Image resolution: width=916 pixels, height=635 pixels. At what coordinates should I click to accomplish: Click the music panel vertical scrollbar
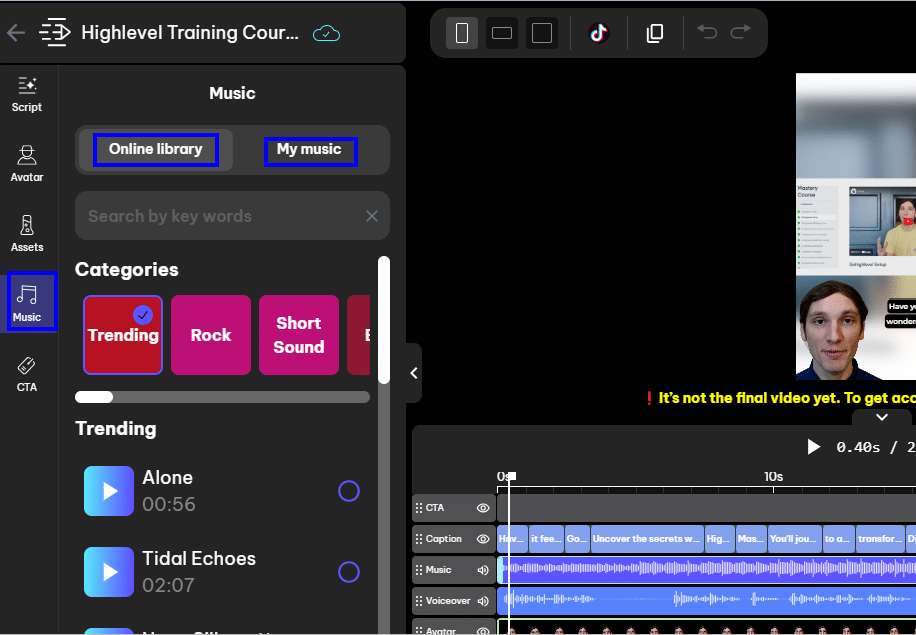coord(384,320)
